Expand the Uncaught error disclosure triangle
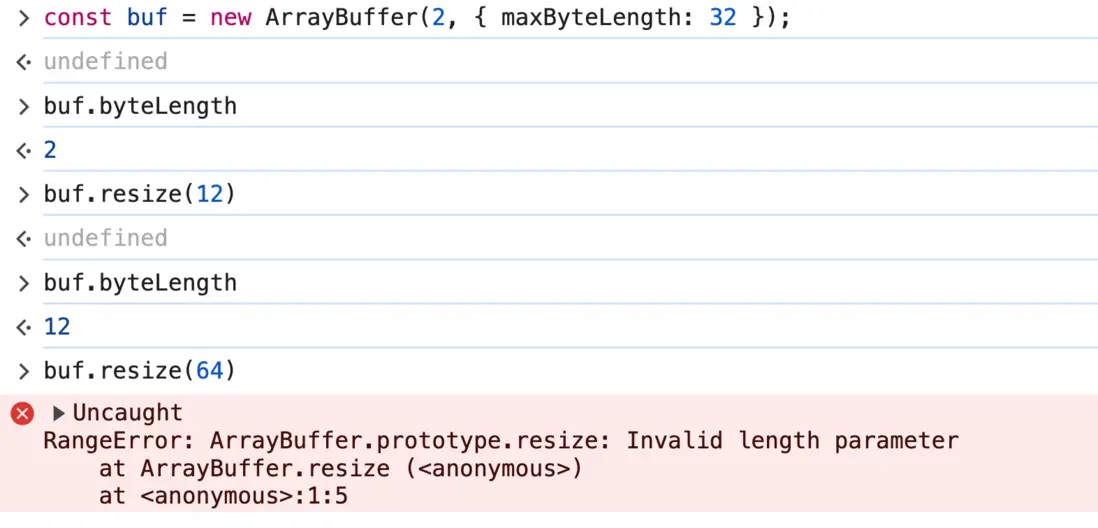 [x=58, y=413]
